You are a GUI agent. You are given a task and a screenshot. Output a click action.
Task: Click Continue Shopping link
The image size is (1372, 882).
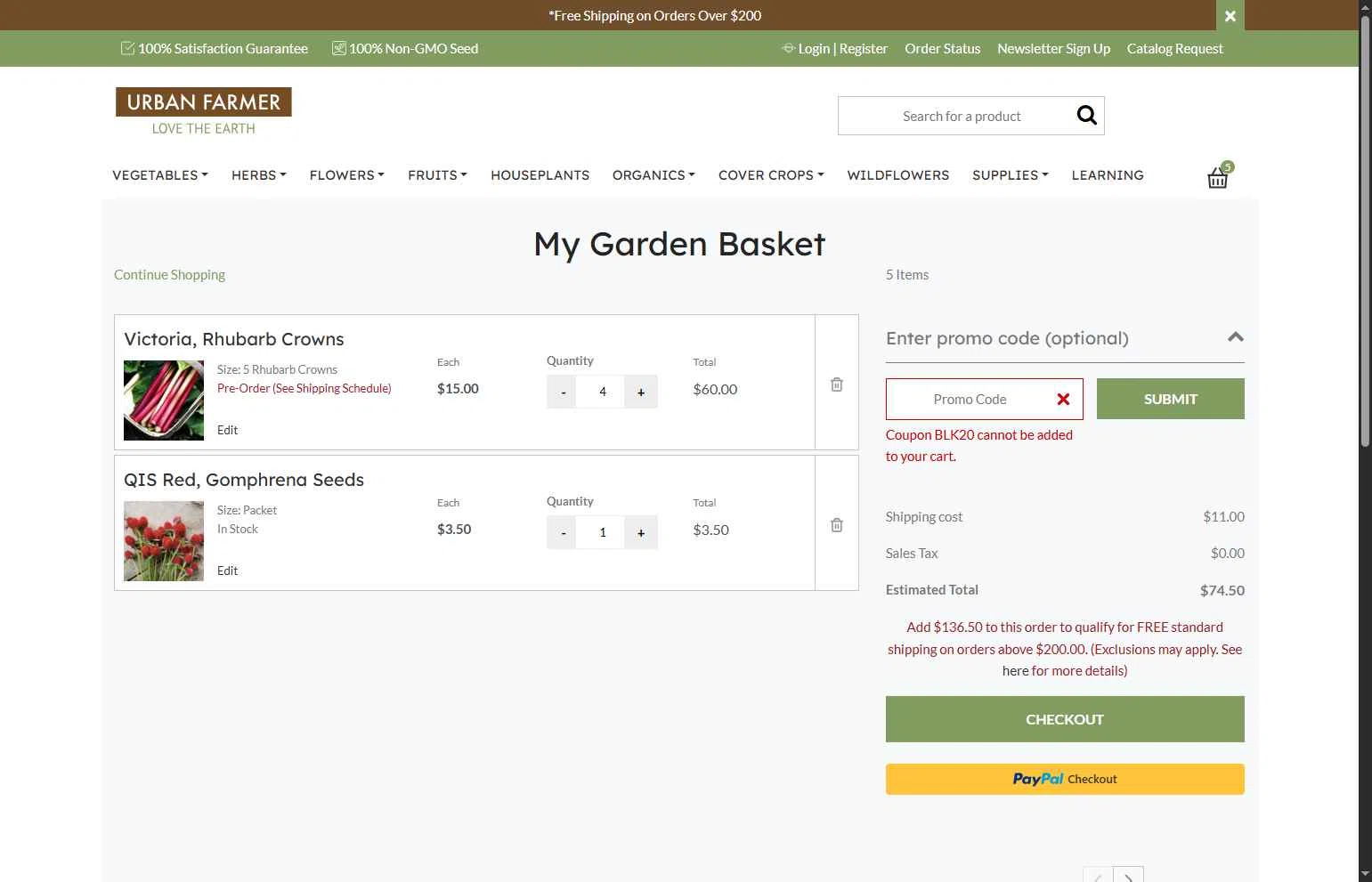pos(169,274)
